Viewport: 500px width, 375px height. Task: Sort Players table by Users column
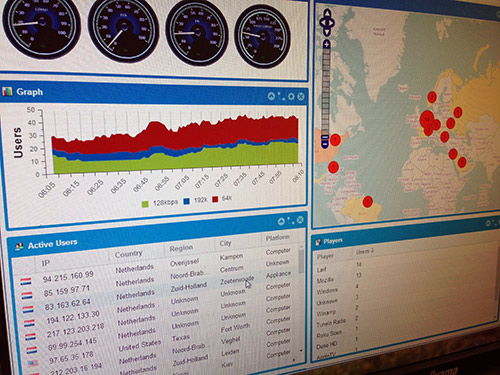pyautogui.click(x=365, y=252)
